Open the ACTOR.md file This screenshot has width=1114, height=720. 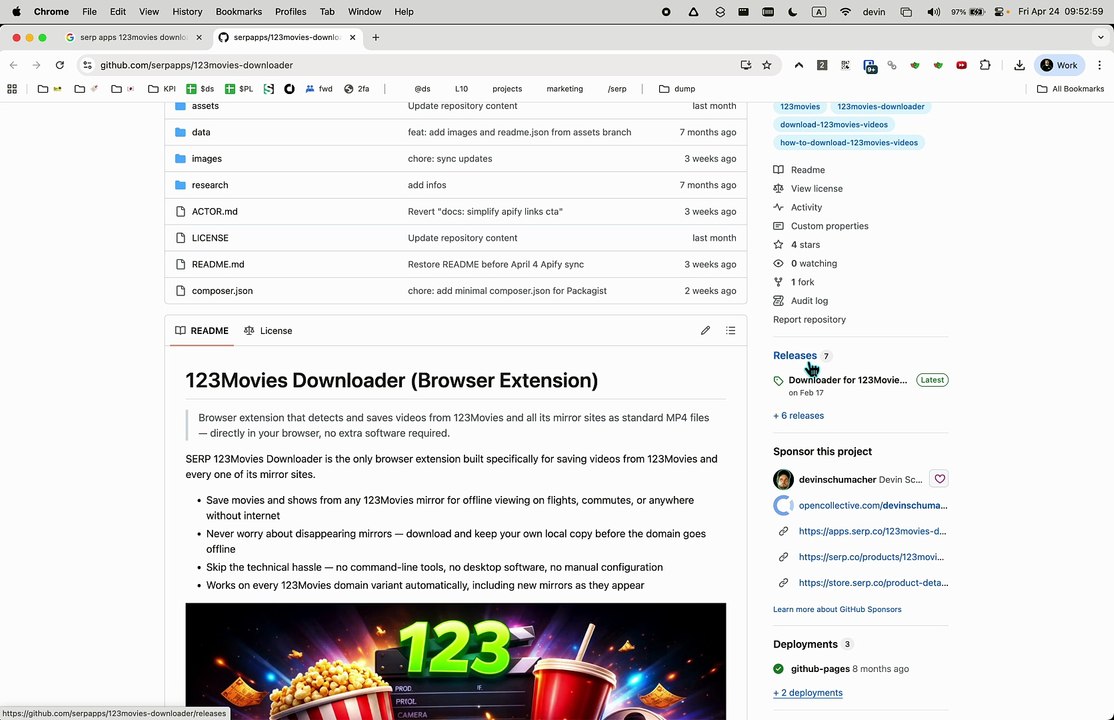click(x=215, y=211)
